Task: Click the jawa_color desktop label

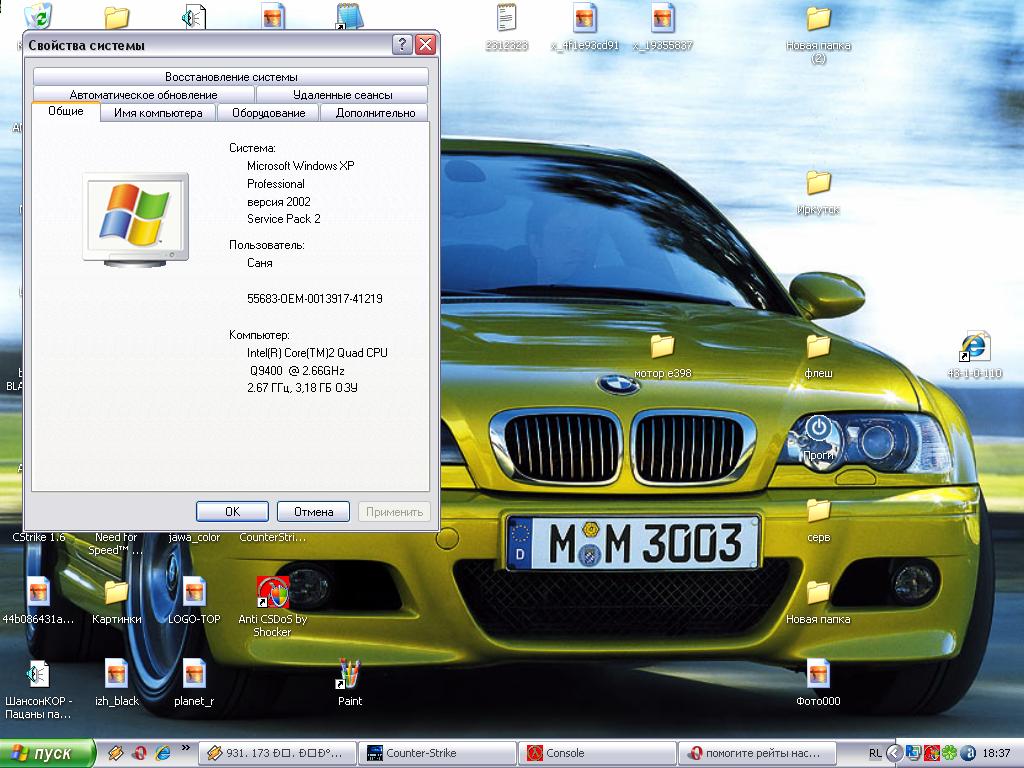Action: click(194, 537)
